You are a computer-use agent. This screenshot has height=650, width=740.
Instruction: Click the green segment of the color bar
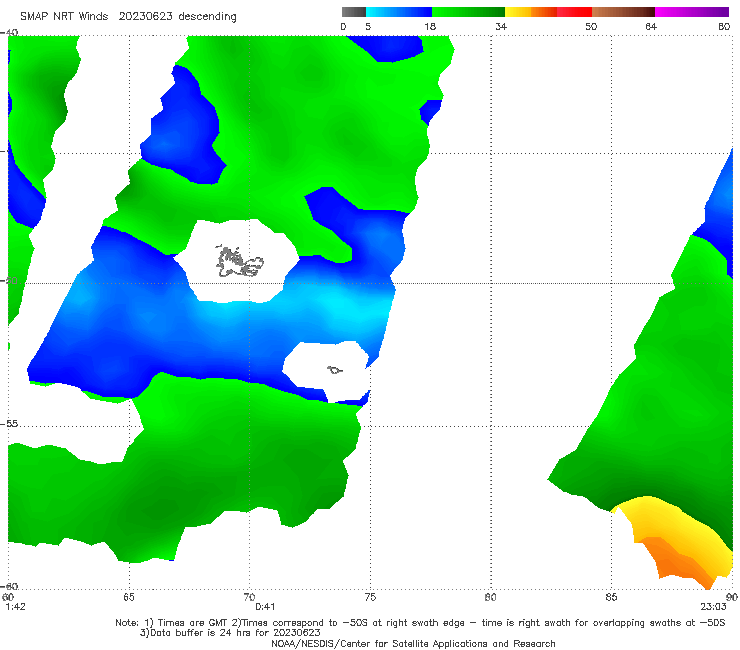point(468,12)
